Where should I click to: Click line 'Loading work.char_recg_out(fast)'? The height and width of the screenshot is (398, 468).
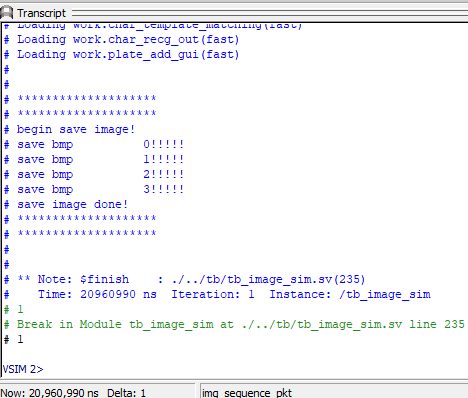[x=122, y=40]
